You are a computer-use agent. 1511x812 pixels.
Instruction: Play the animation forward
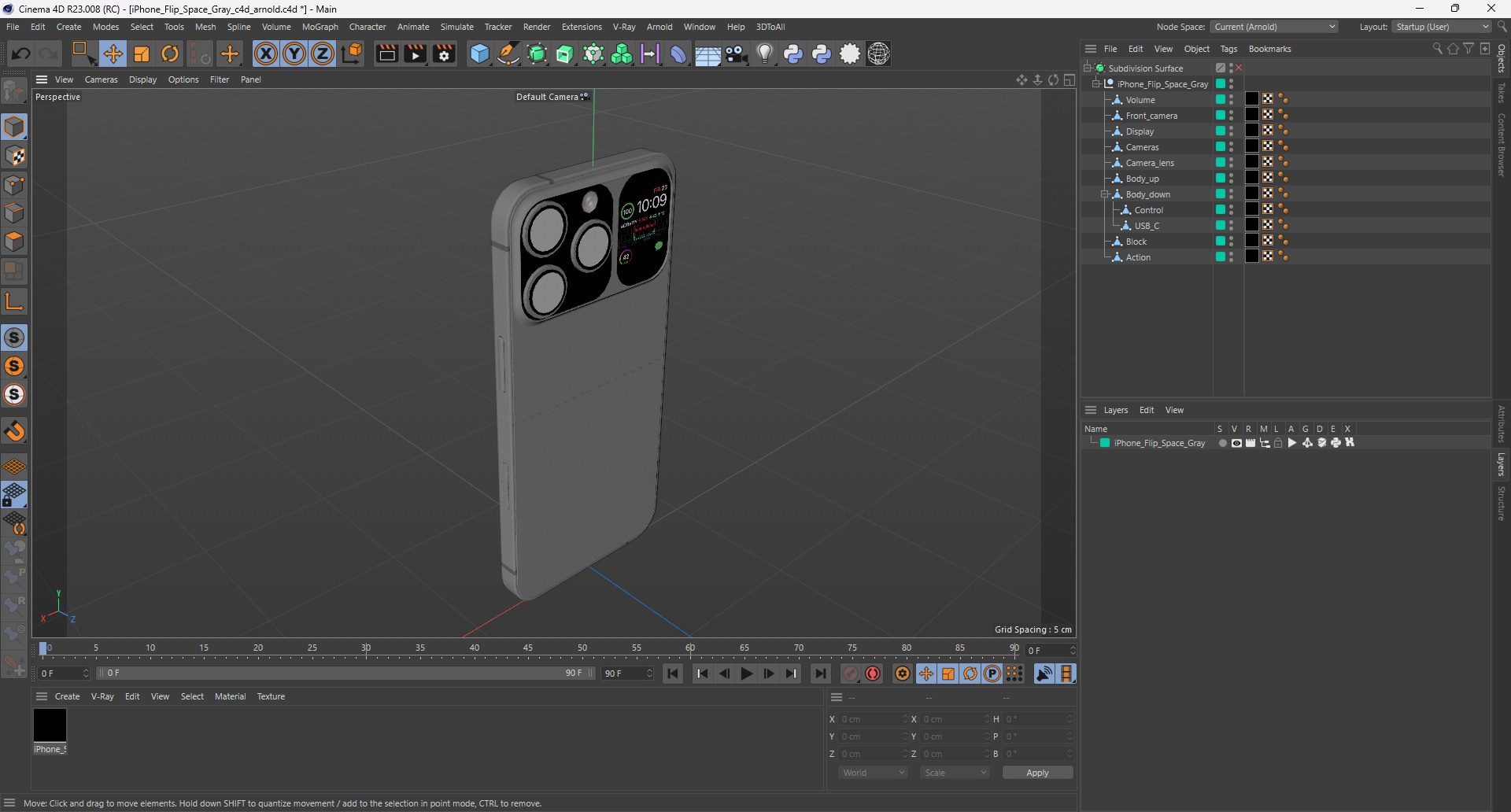pyautogui.click(x=747, y=674)
